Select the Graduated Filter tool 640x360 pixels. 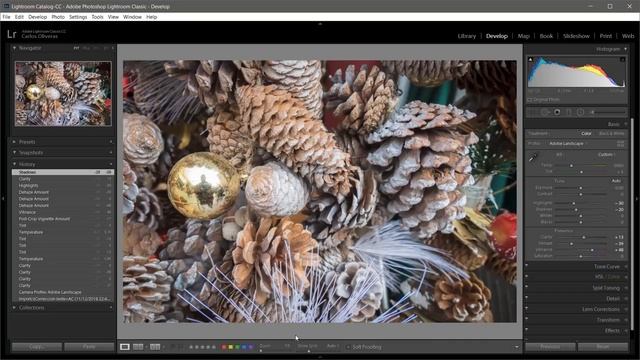tap(569, 112)
